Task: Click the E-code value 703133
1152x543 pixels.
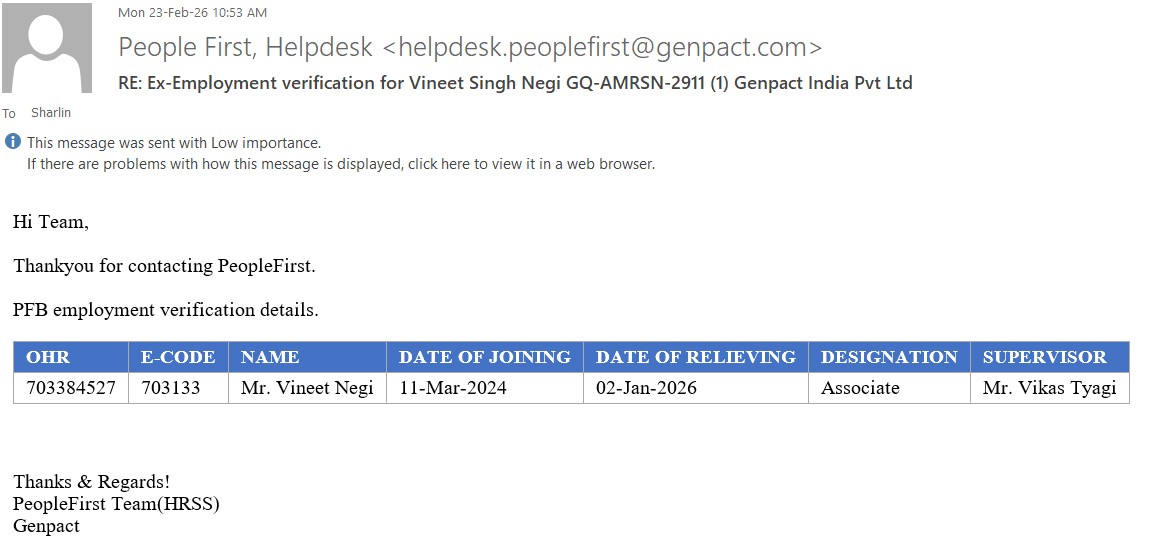Action: tap(171, 388)
